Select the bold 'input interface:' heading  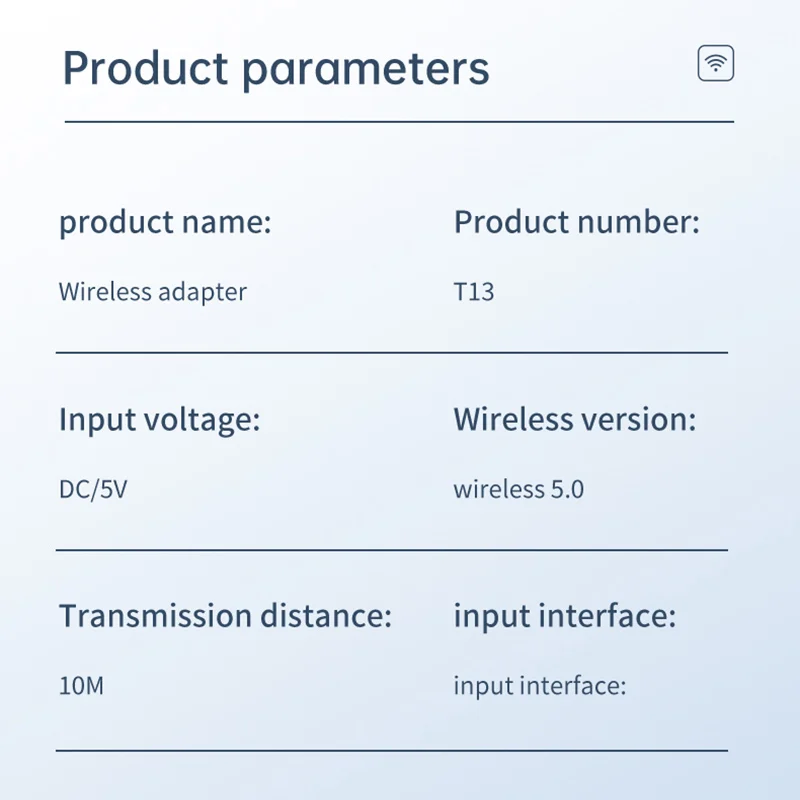(x=565, y=616)
